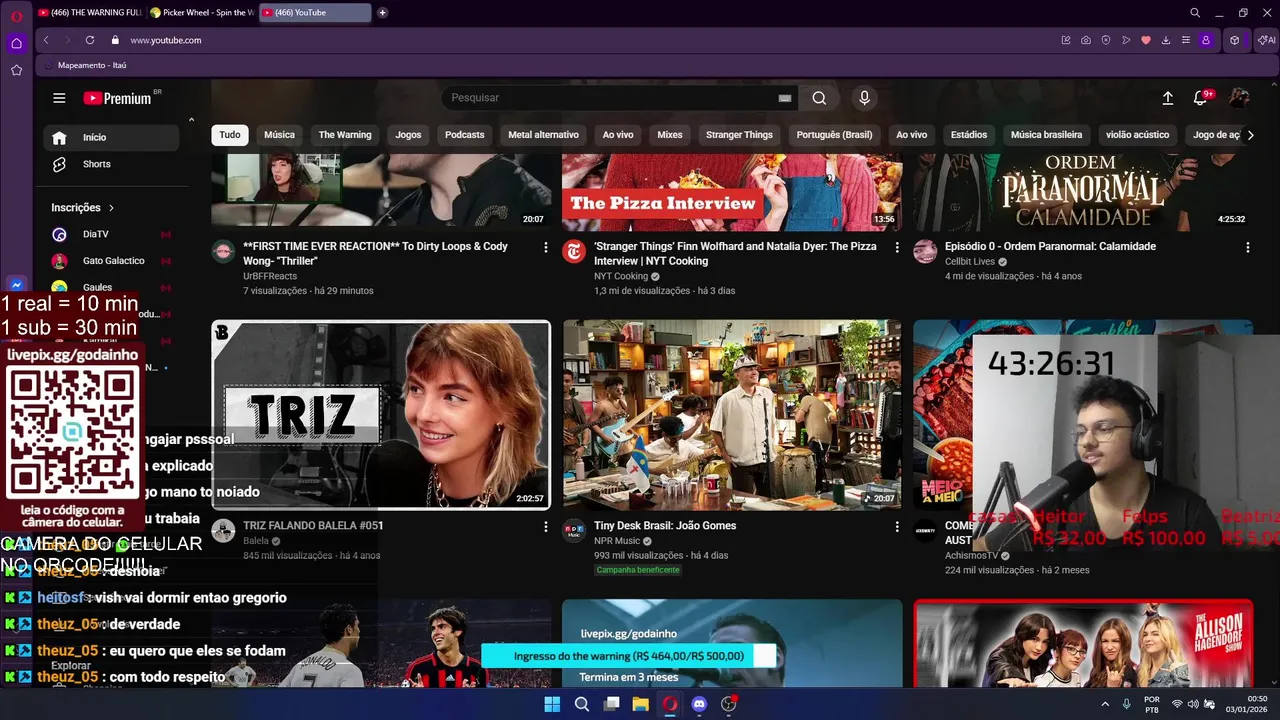Open the on-screen keyboard in search box
1280x720 pixels.
tap(785, 98)
